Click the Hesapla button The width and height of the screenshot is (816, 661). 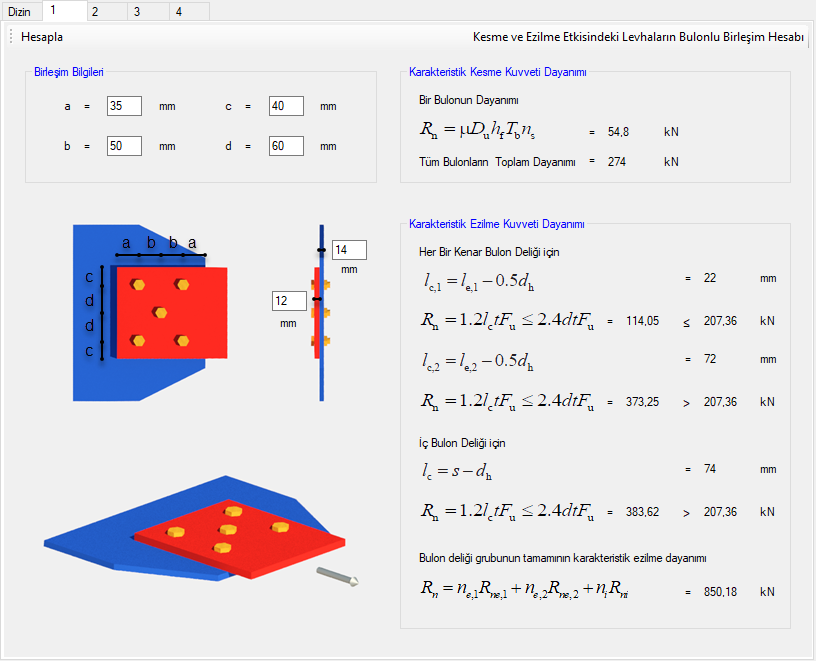(x=42, y=37)
